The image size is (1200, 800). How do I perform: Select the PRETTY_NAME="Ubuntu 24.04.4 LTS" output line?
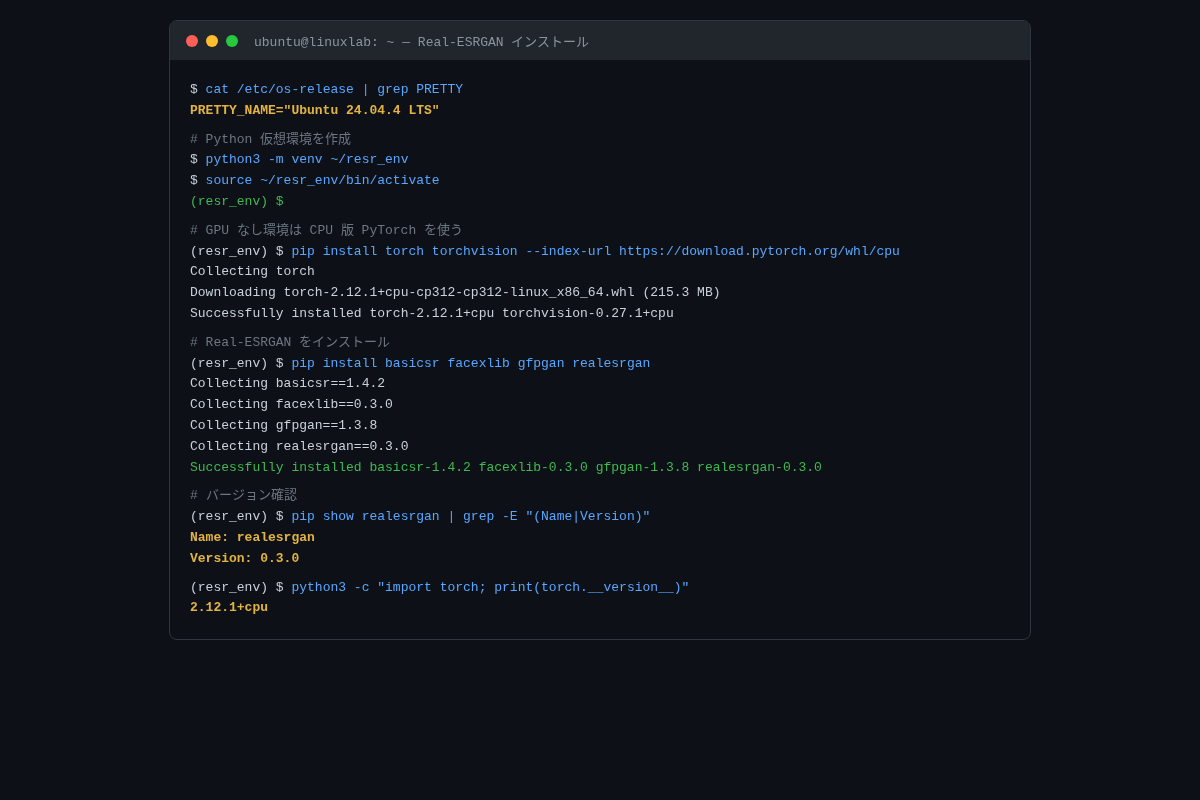[315, 111]
